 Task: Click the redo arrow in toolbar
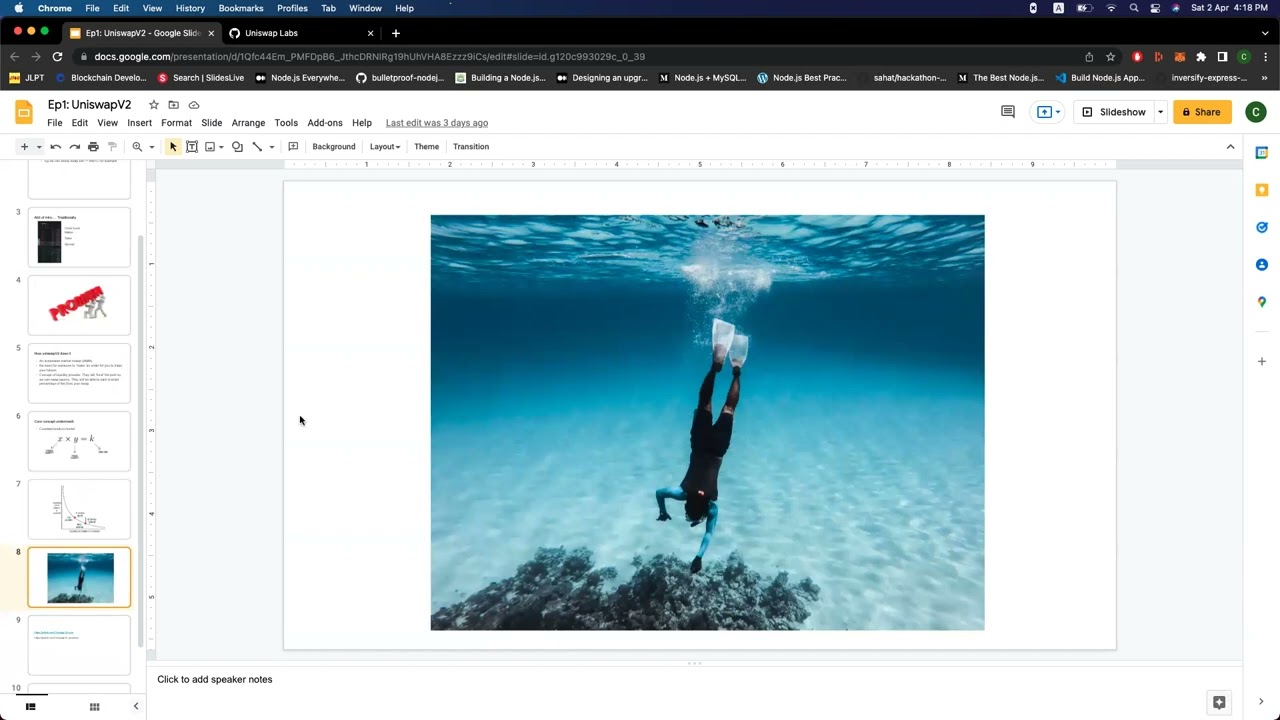pos(75,147)
